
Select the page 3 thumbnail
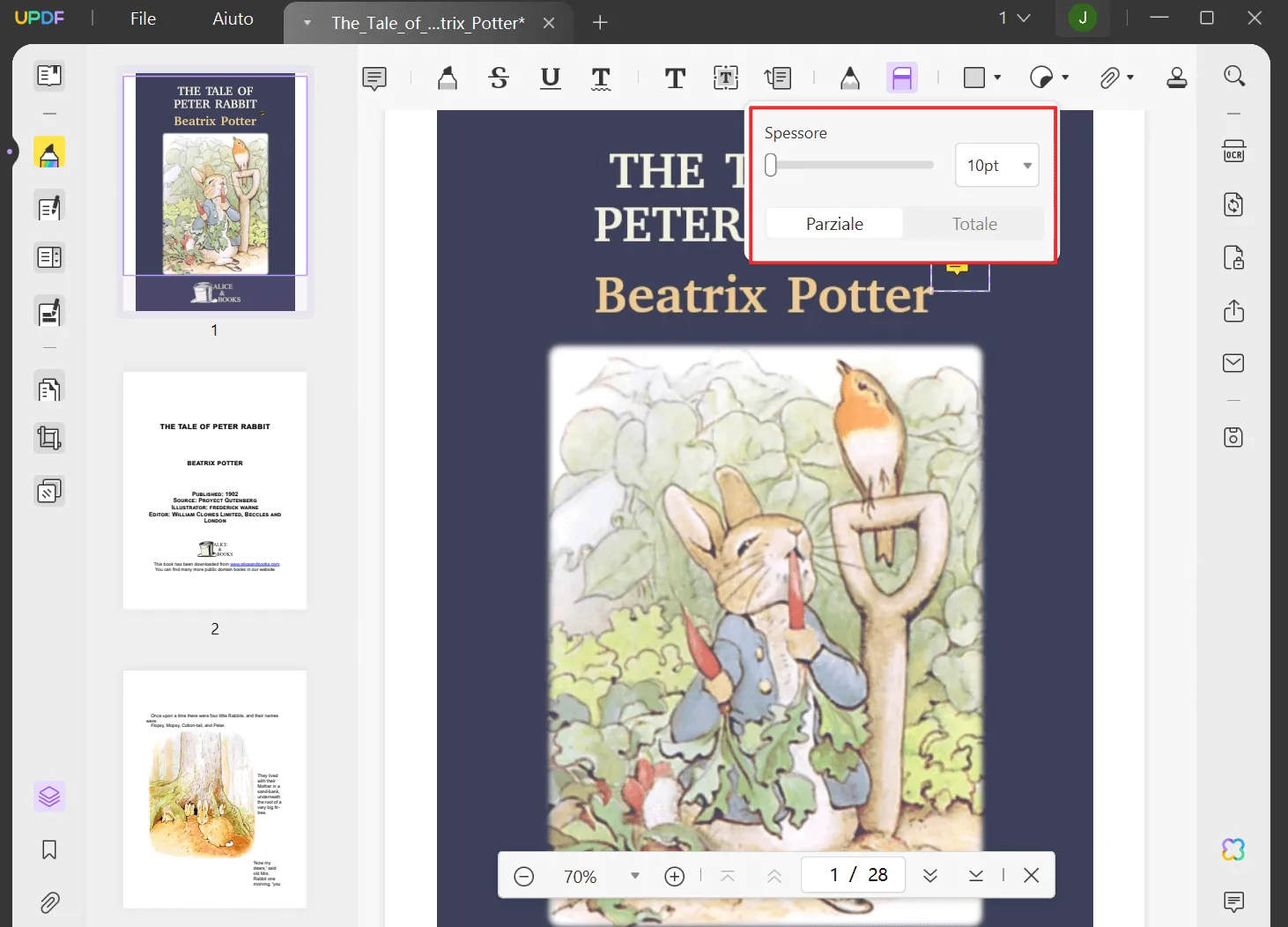(x=215, y=789)
